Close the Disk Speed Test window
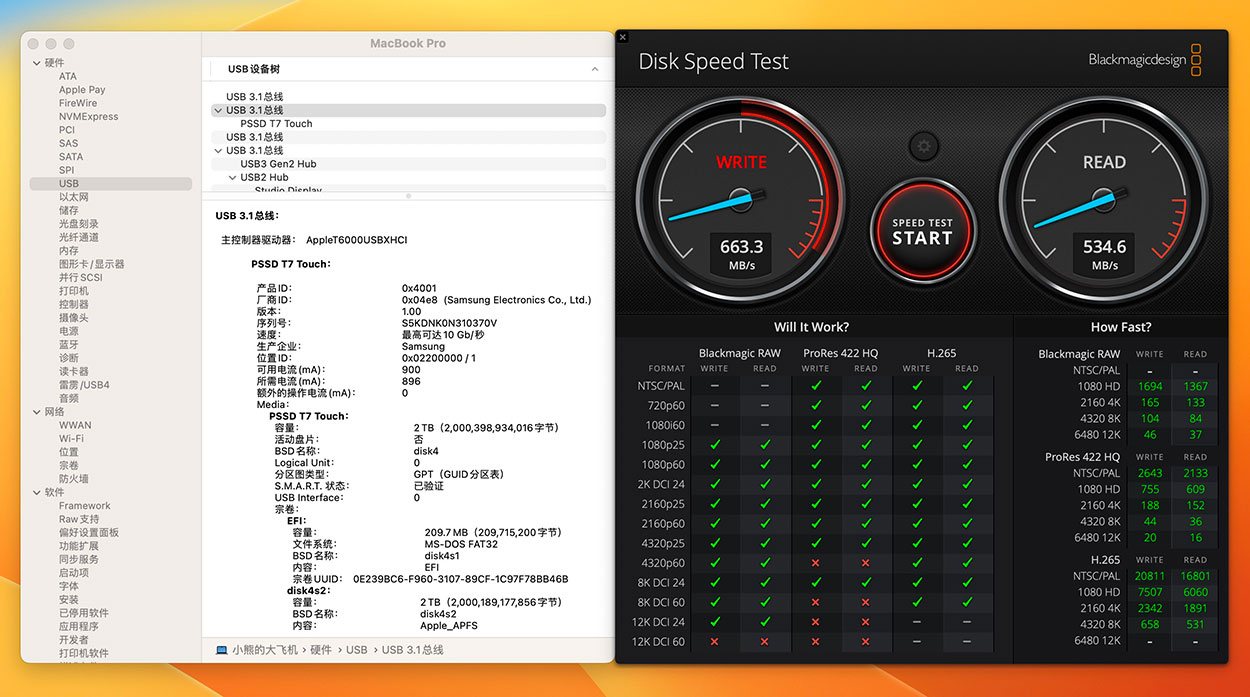1250x697 pixels. 623,37
